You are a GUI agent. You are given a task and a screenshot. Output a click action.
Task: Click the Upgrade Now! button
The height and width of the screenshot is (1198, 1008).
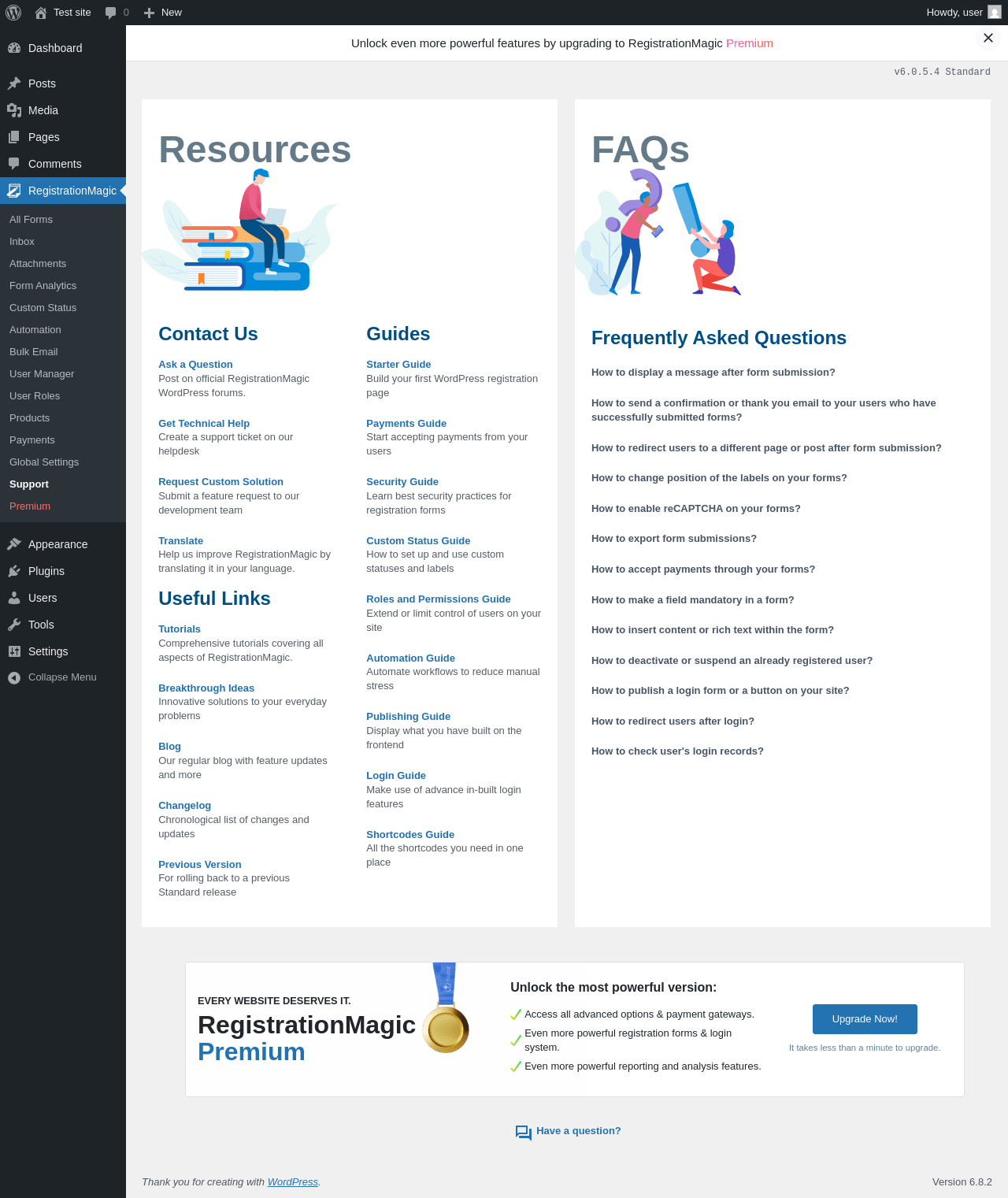click(865, 1019)
